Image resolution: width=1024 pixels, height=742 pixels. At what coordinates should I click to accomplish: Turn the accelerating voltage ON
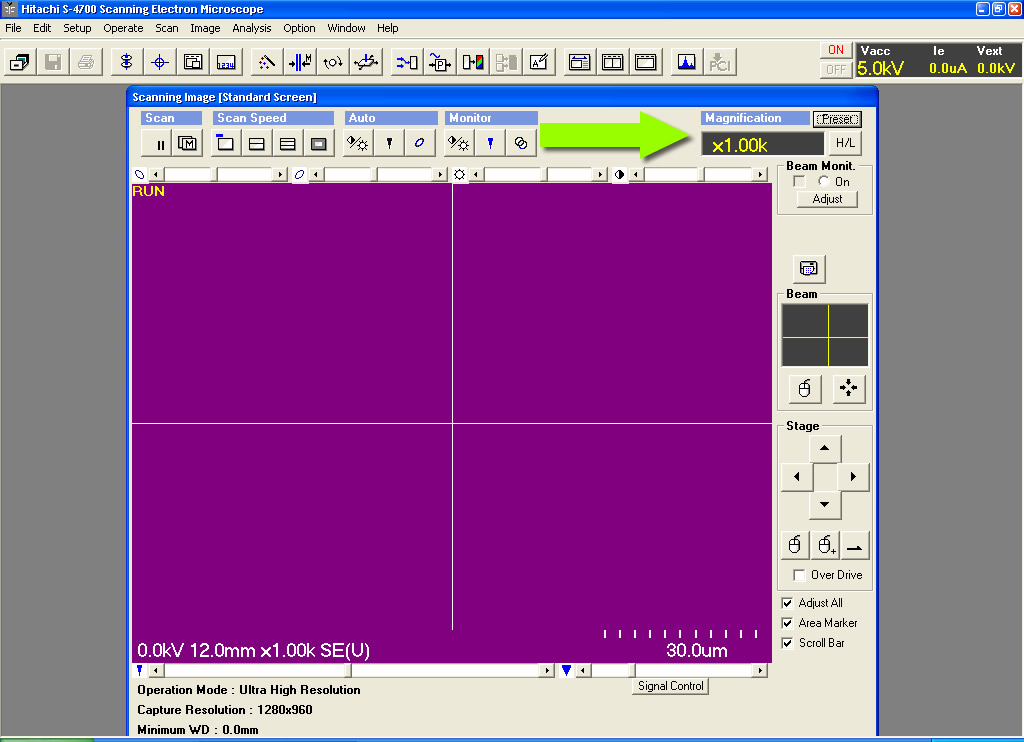click(836, 50)
